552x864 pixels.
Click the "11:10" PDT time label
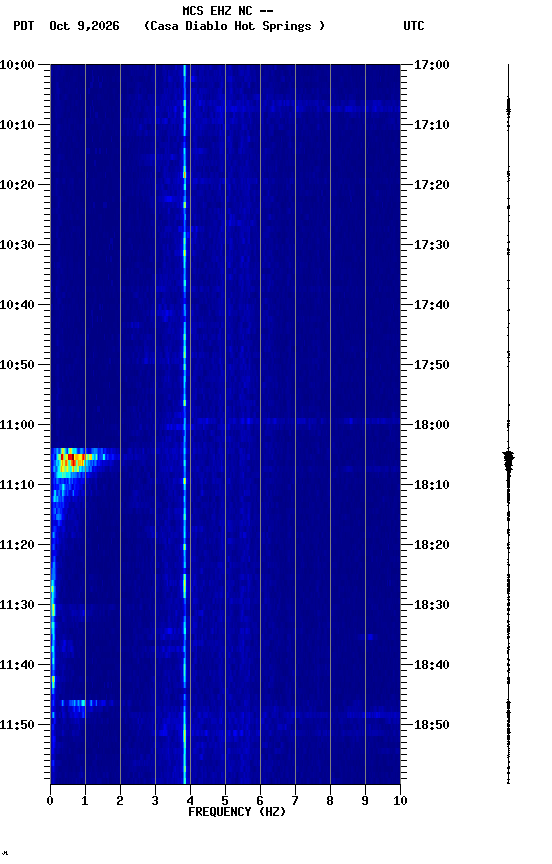17,485
